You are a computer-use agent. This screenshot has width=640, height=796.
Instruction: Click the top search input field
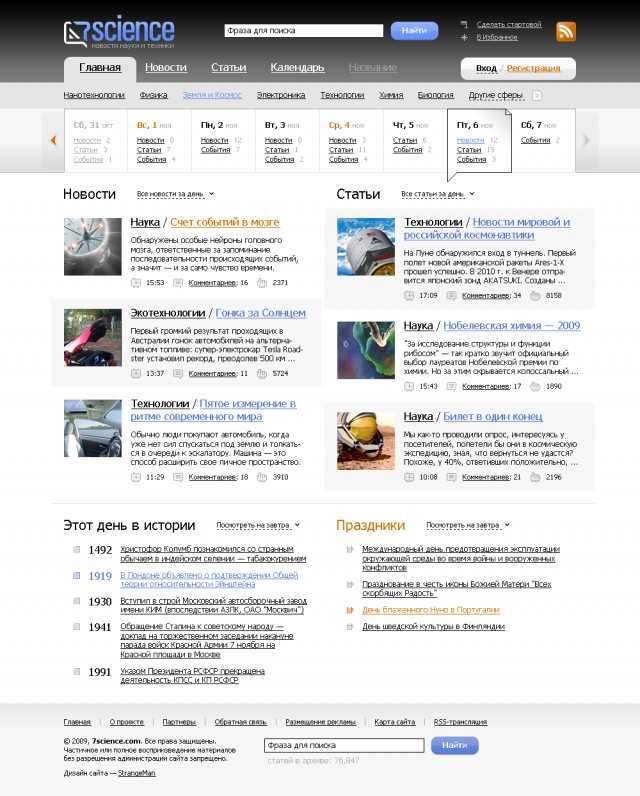pyautogui.click(x=304, y=31)
